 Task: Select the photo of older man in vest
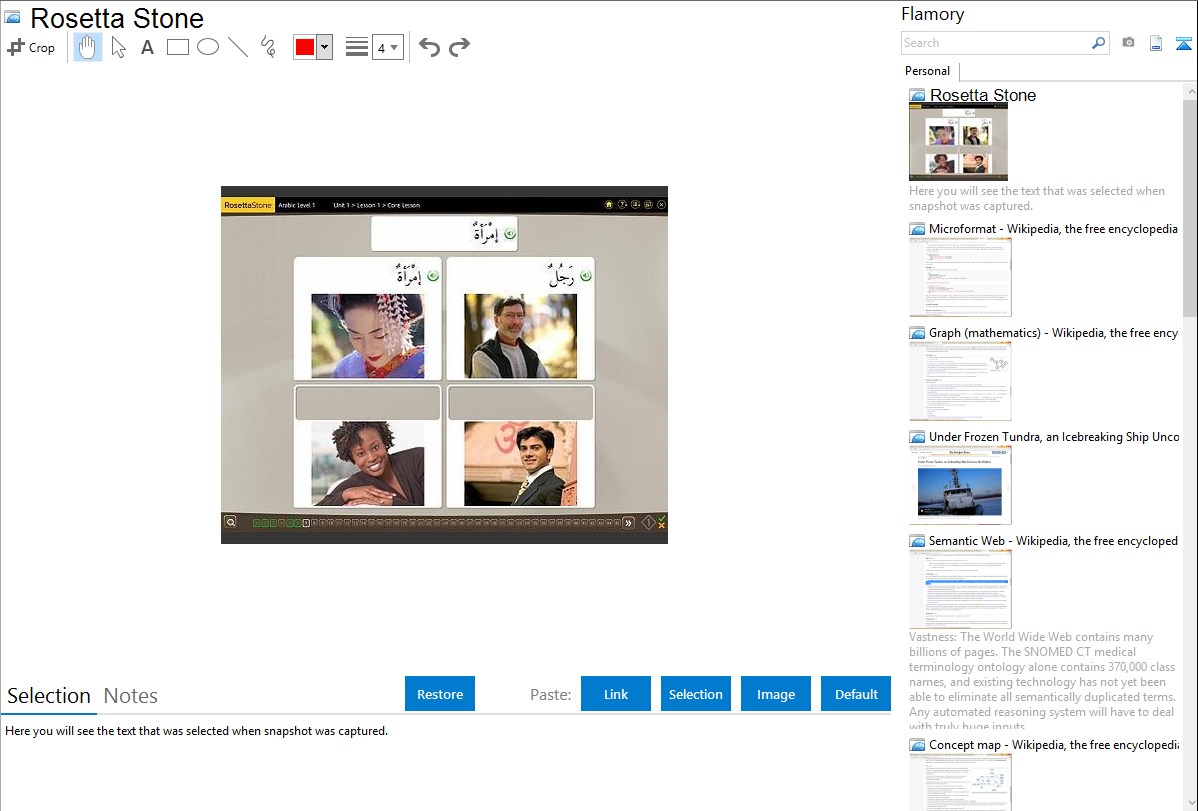pyautogui.click(x=520, y=336)
